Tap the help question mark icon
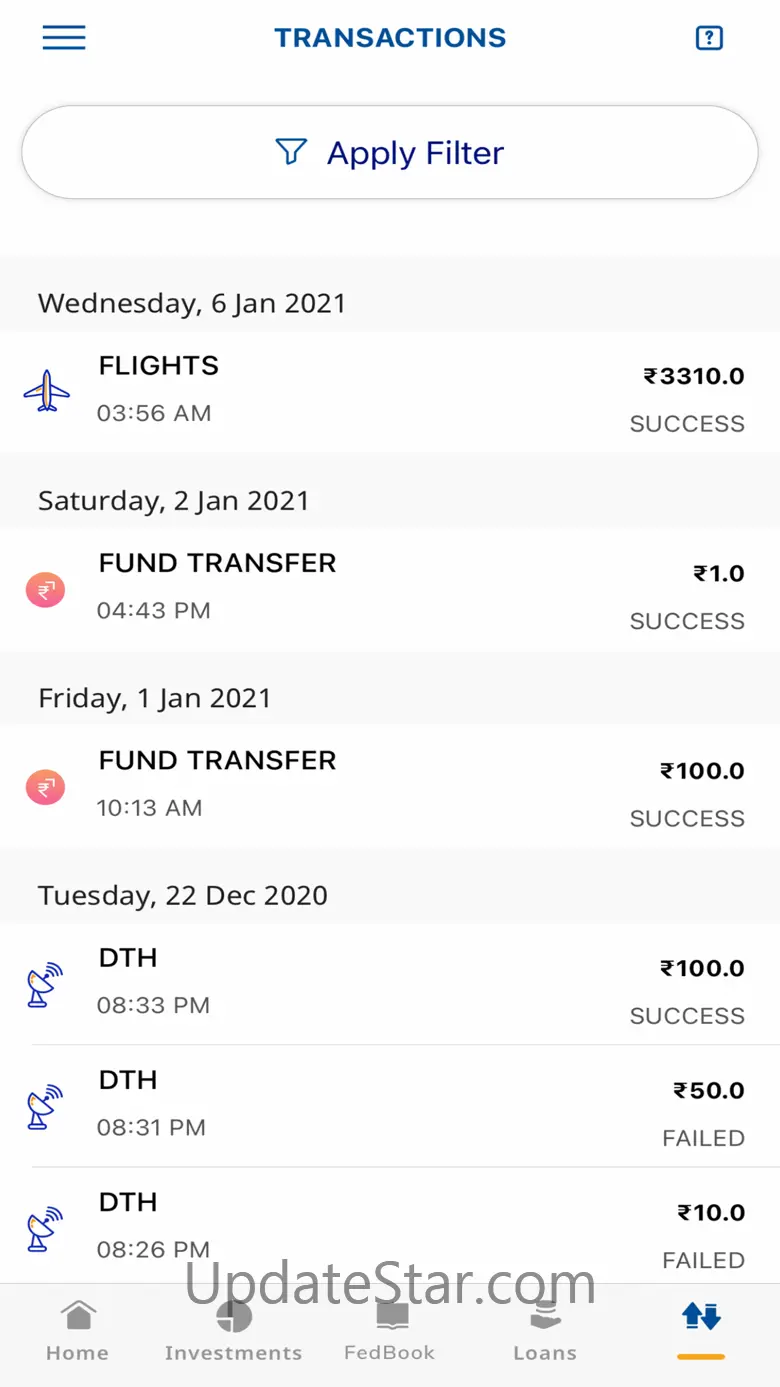 coord(709,38)
